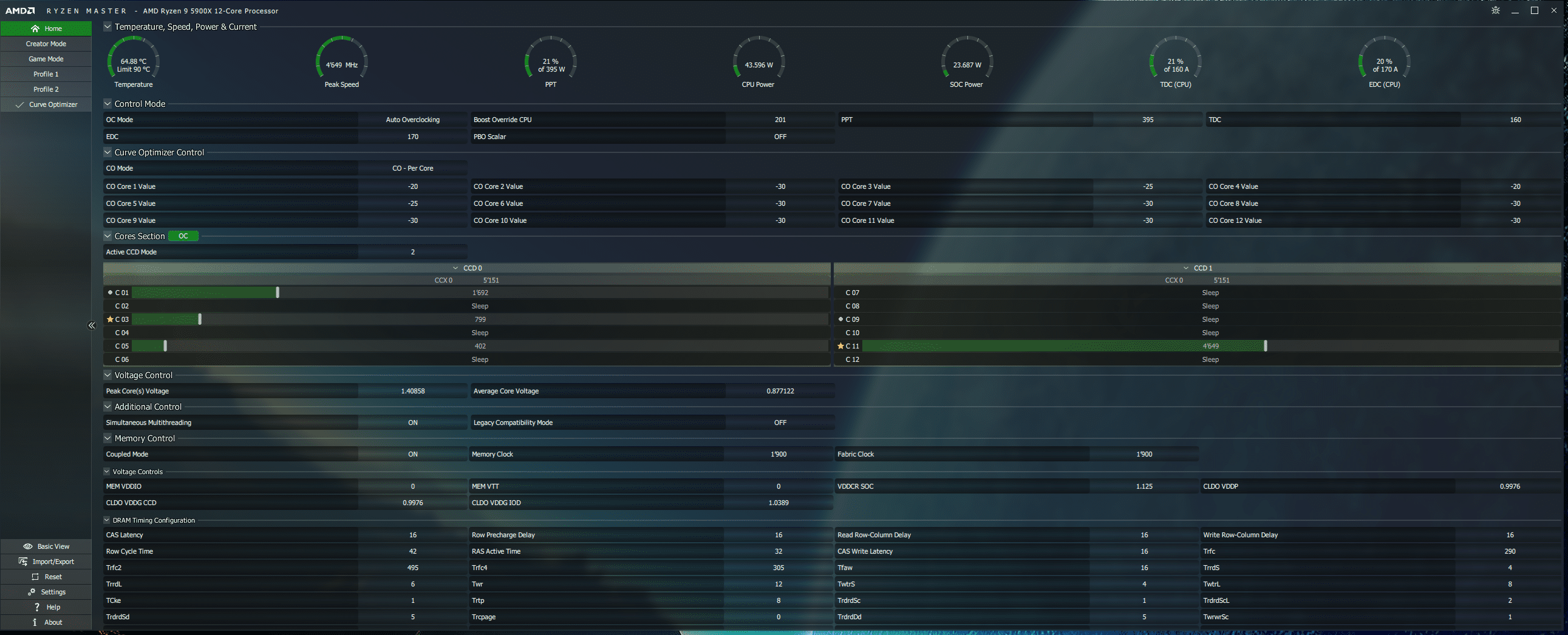Click the CAS Latency value 16
The image size is (1568, 635).
[413, 535]
